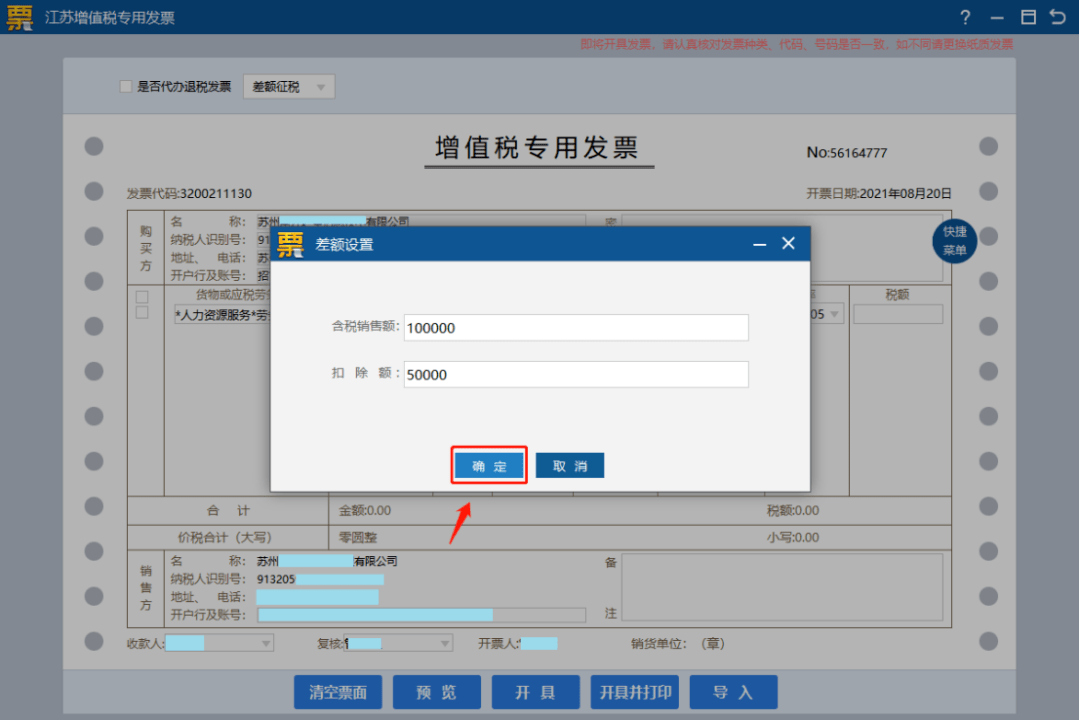This screenshot has width=1080, height=720.
Task: Click the 开票日期:2021年08月20日 text
Action: click(879, 194)
